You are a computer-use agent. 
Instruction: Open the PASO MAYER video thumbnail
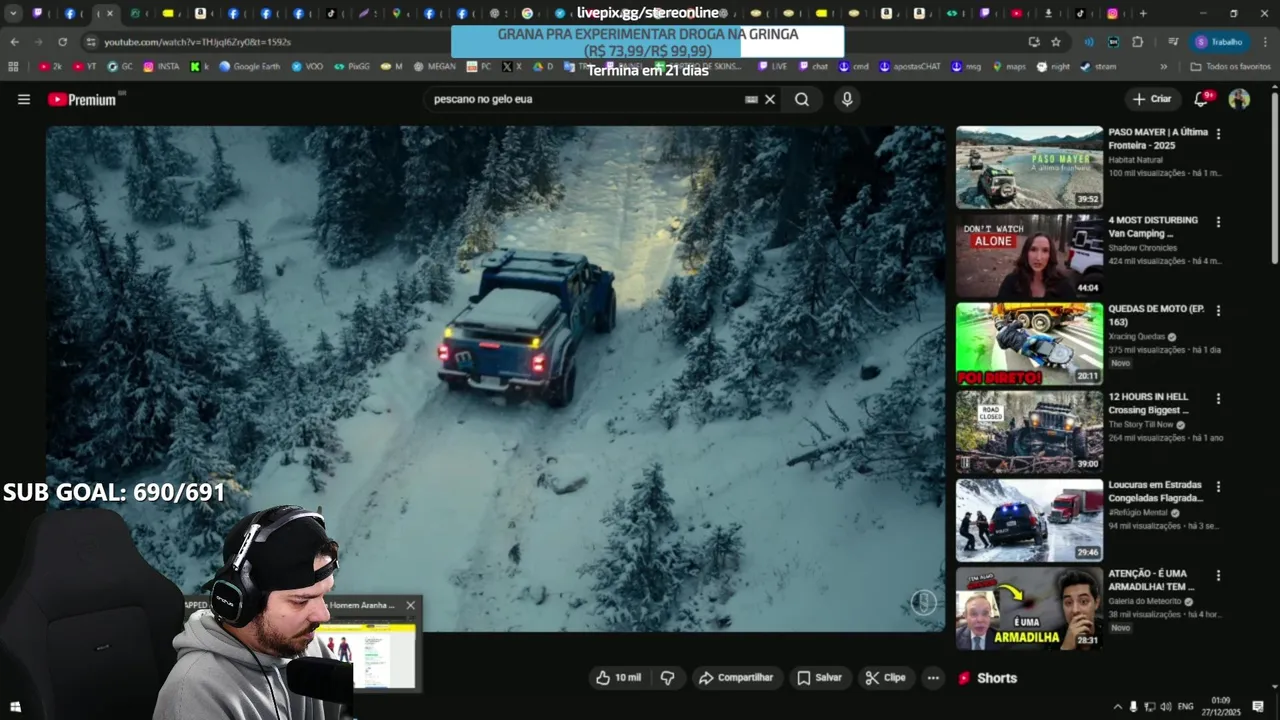[x=1029, y=167]
